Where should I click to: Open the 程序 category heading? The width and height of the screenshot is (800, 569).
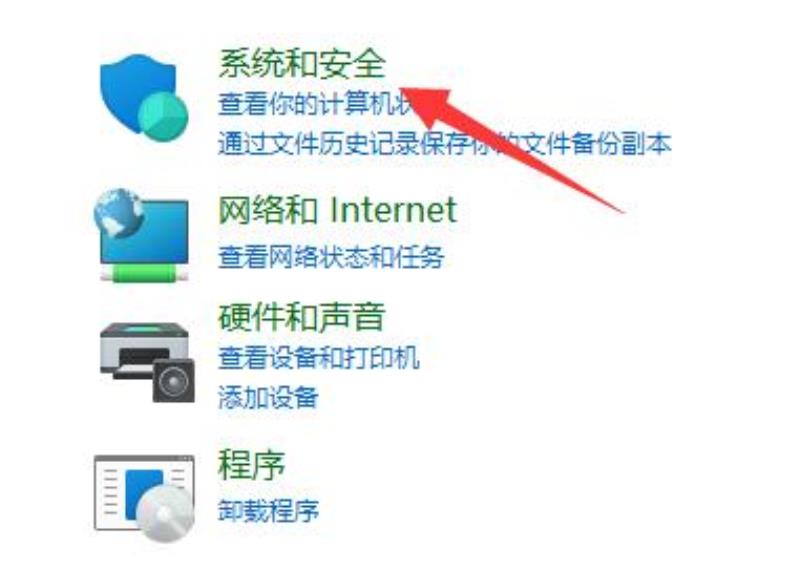(x=251, y=464)
